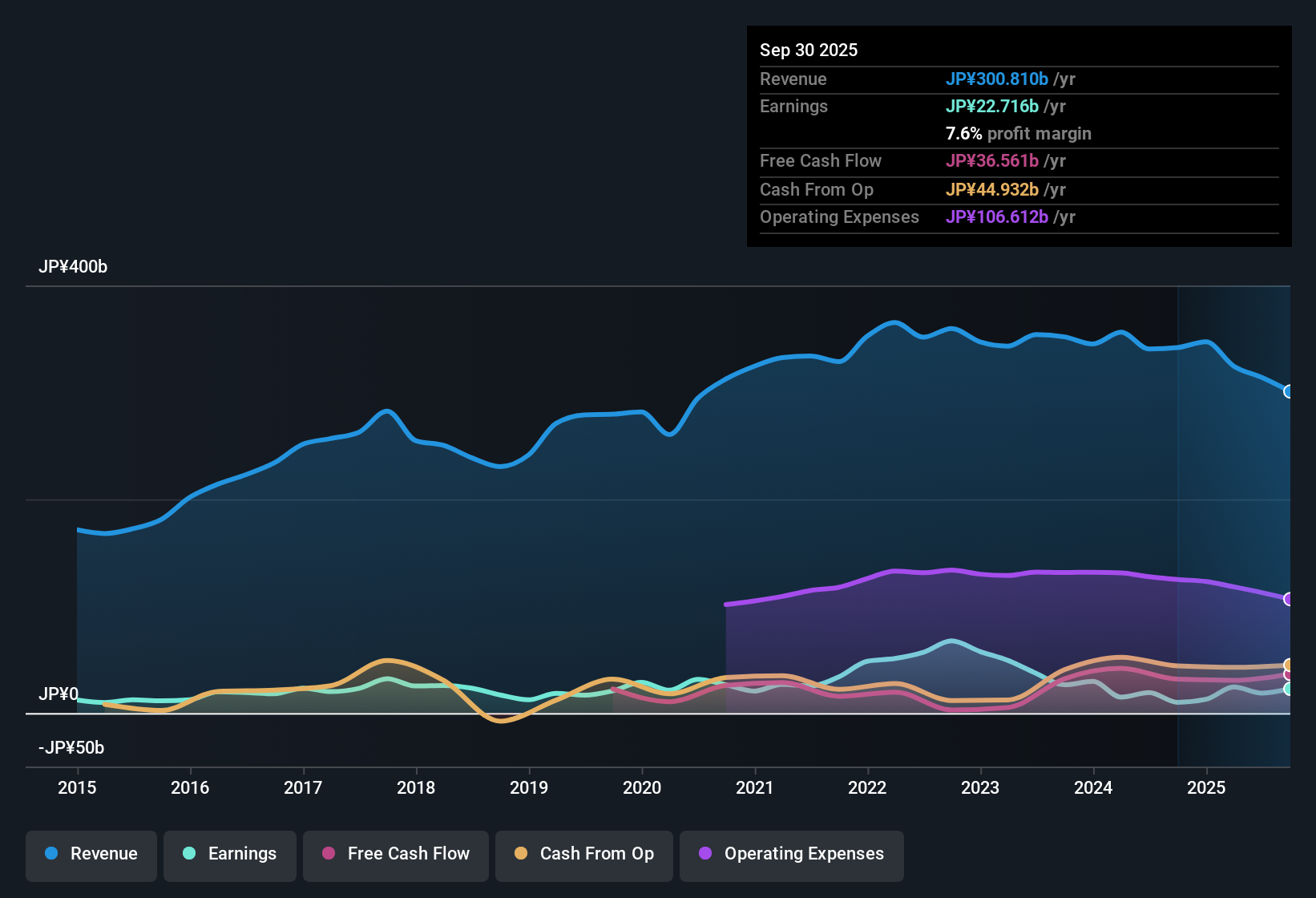Click the JP¥22.716b Earnings value
This screenshot has width=1316, height=898.
[992, 106]
